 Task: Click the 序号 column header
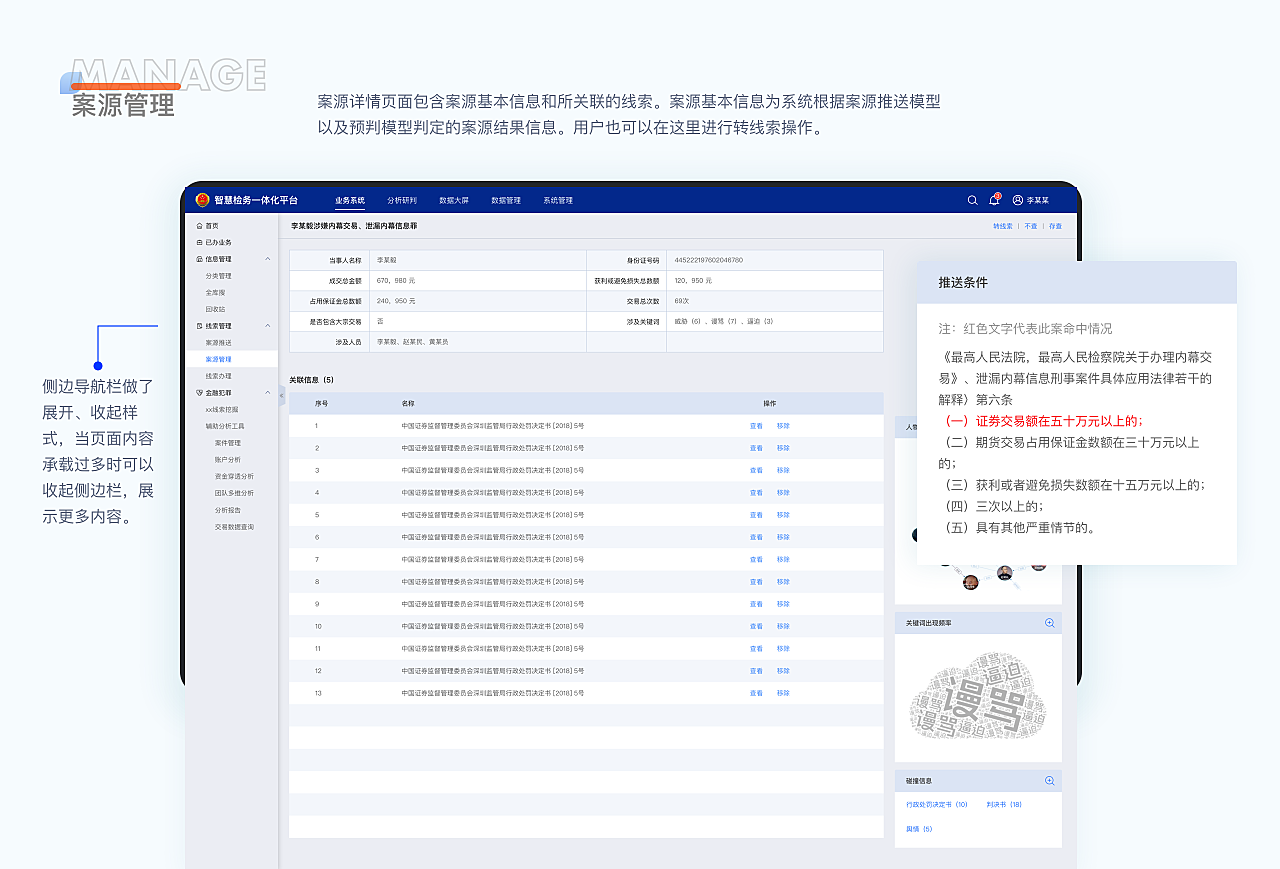321,403
